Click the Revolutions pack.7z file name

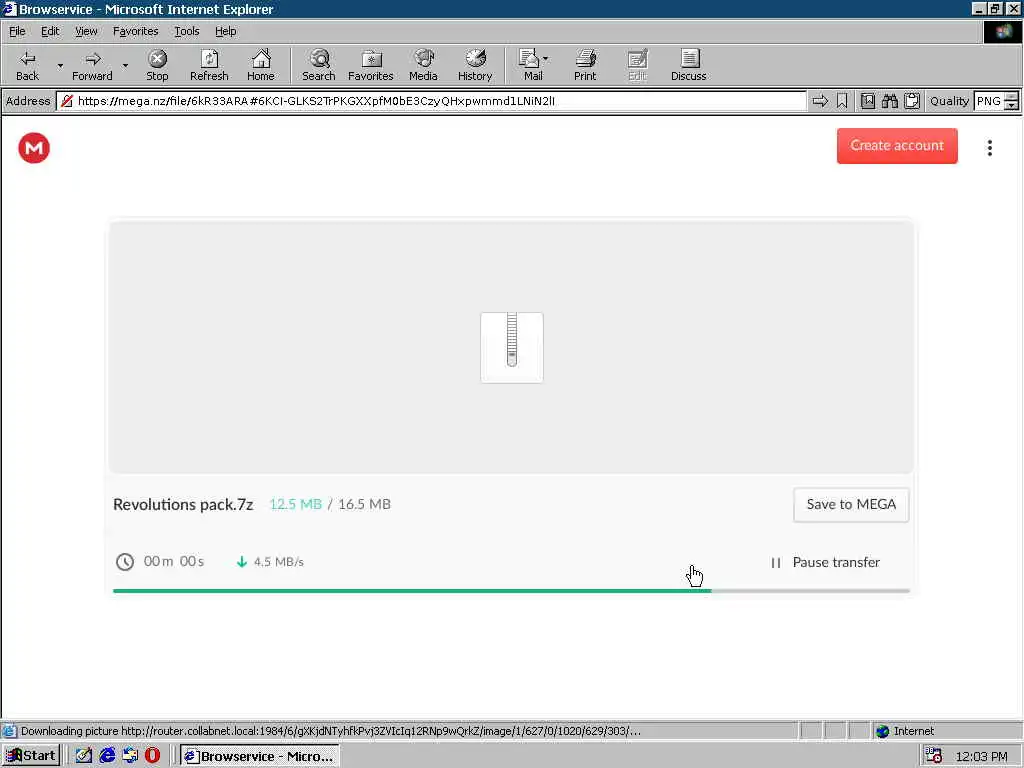point(183,504)
